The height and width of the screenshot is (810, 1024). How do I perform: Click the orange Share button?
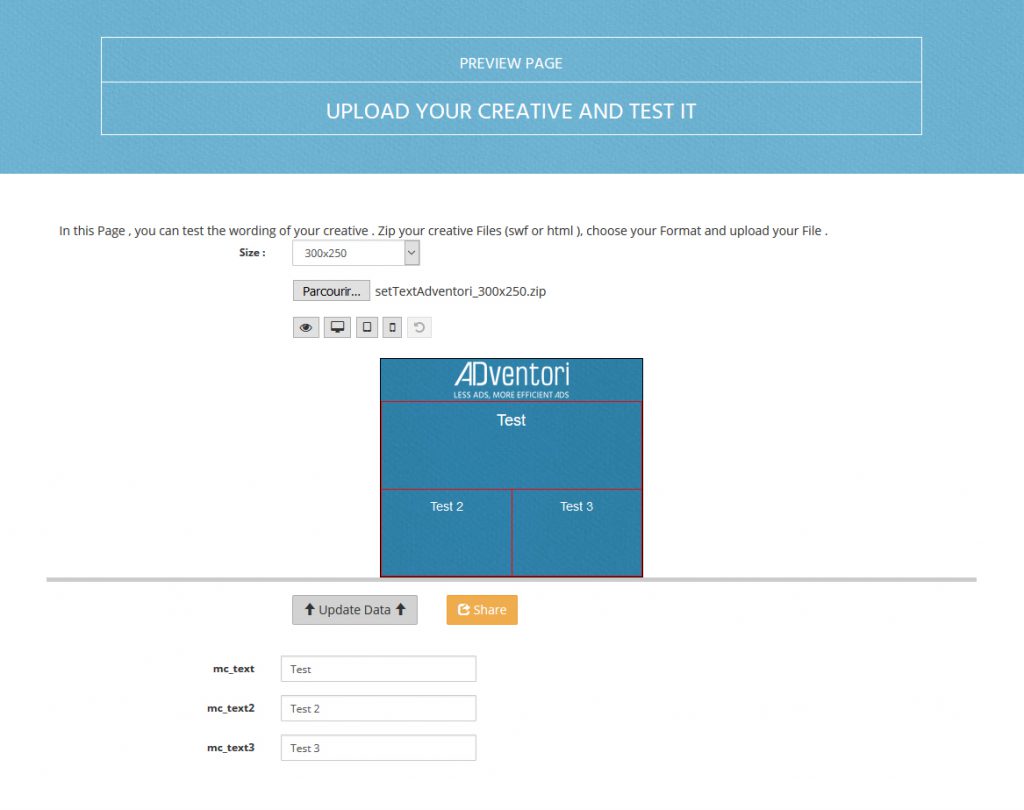pos(482,609)
